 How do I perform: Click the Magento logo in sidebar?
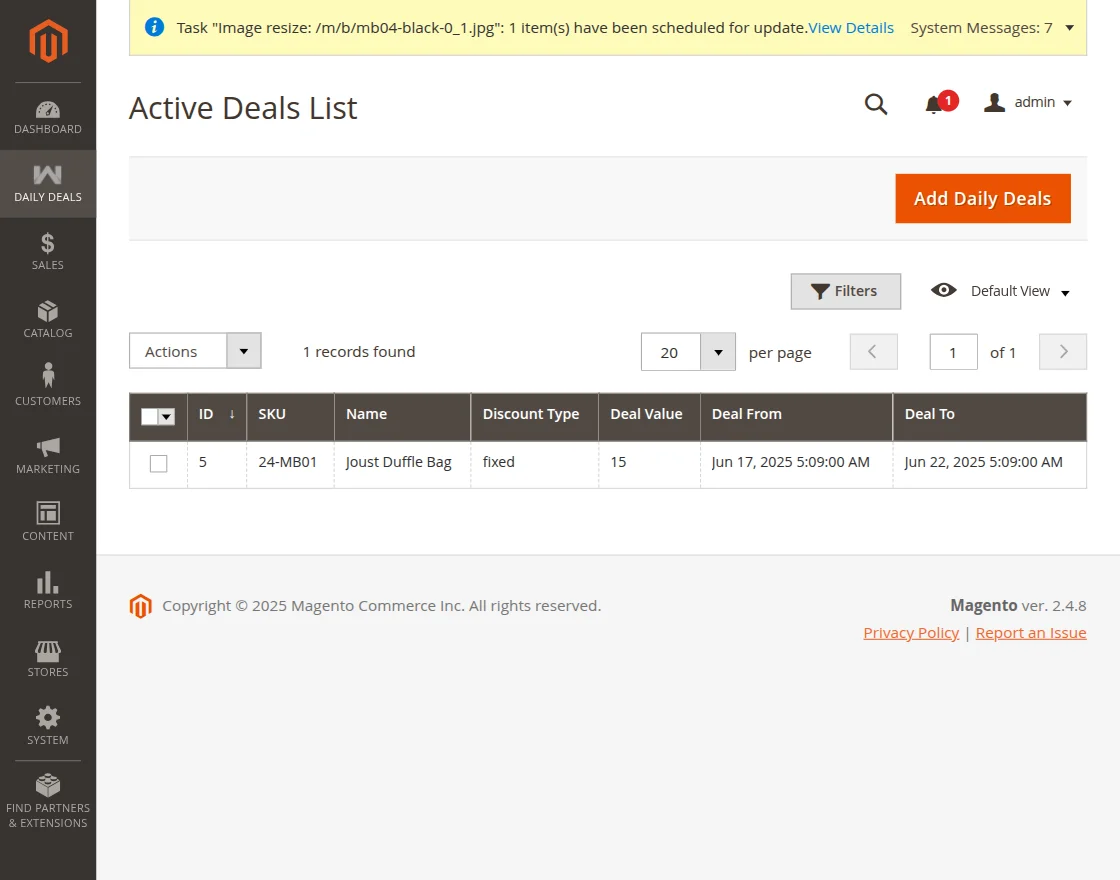(x=48, y=41)
